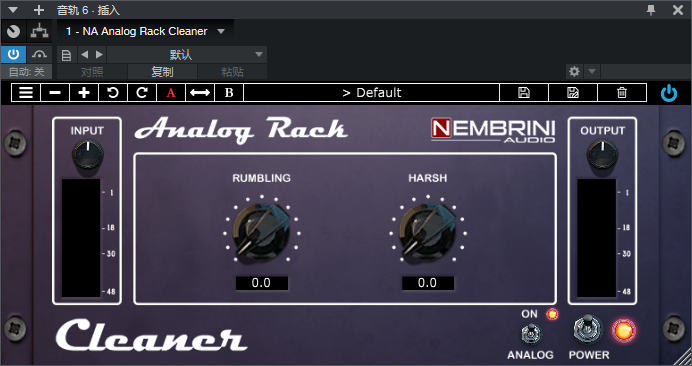
Task: Select the A state slot
Action: pos(171,93)
